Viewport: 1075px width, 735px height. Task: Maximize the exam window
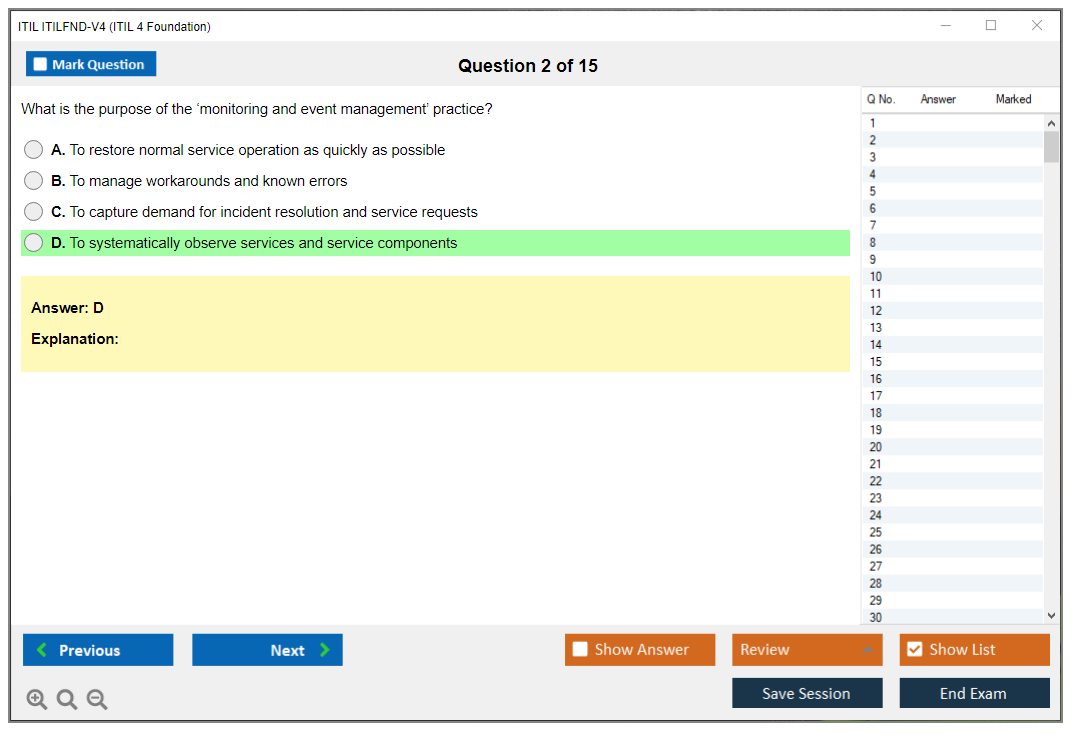pos(991,26)
